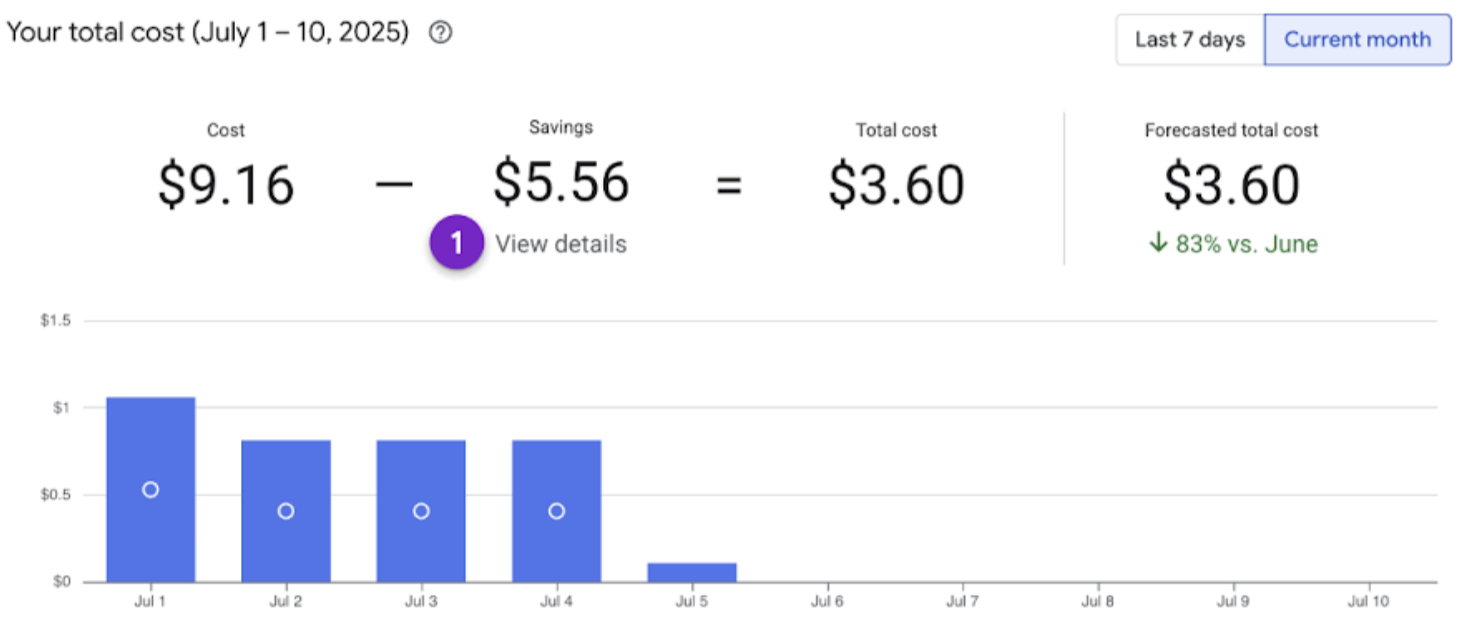Click the small Jul 5 cost bar
The height and width of the screenshot is (629, 1467).
690,570
